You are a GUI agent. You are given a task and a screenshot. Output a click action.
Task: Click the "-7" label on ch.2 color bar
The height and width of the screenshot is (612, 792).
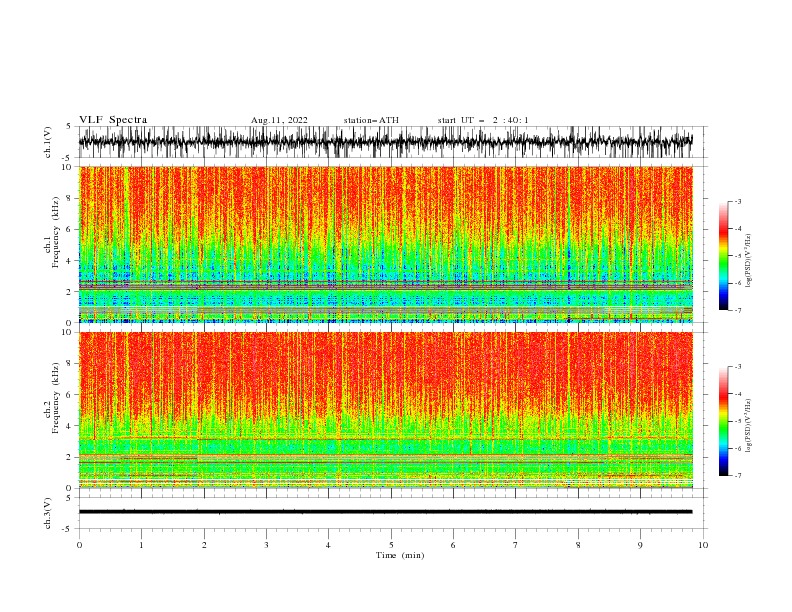pyautogui.click(x=737, y=476)
